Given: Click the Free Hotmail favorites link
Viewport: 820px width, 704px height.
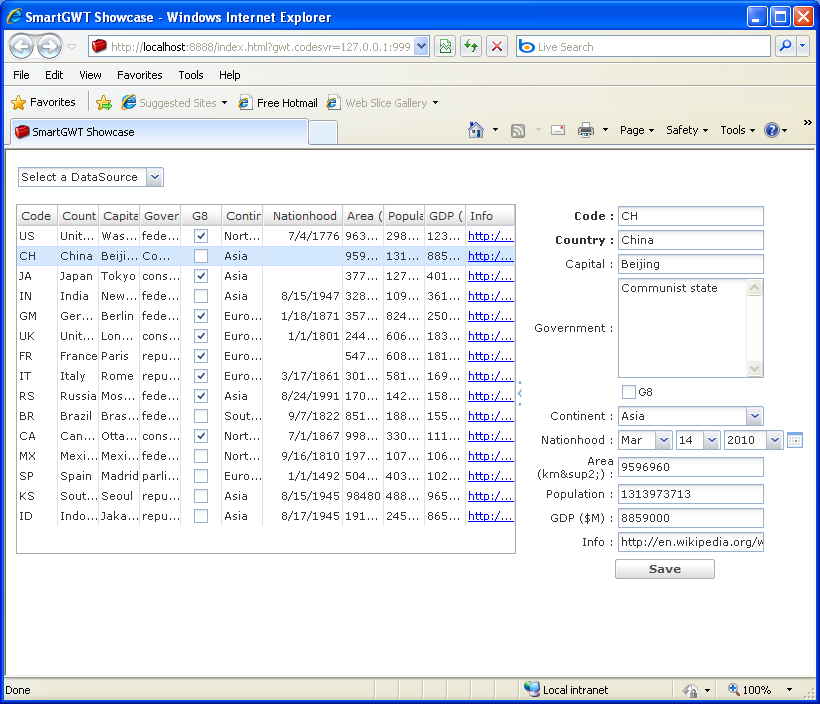Looking at the screenshot, I should pyautogui.click(x=278, y=103).
